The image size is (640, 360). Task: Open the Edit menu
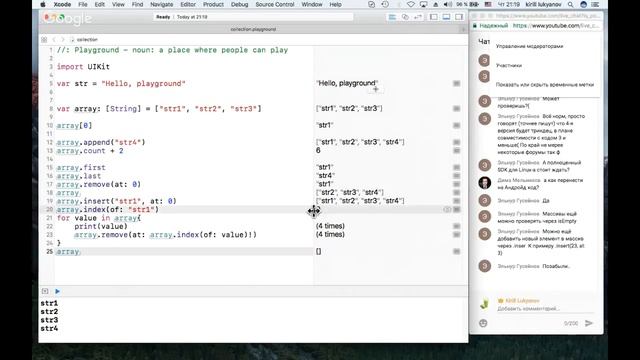pyautogui.click(x=100, y=4)
